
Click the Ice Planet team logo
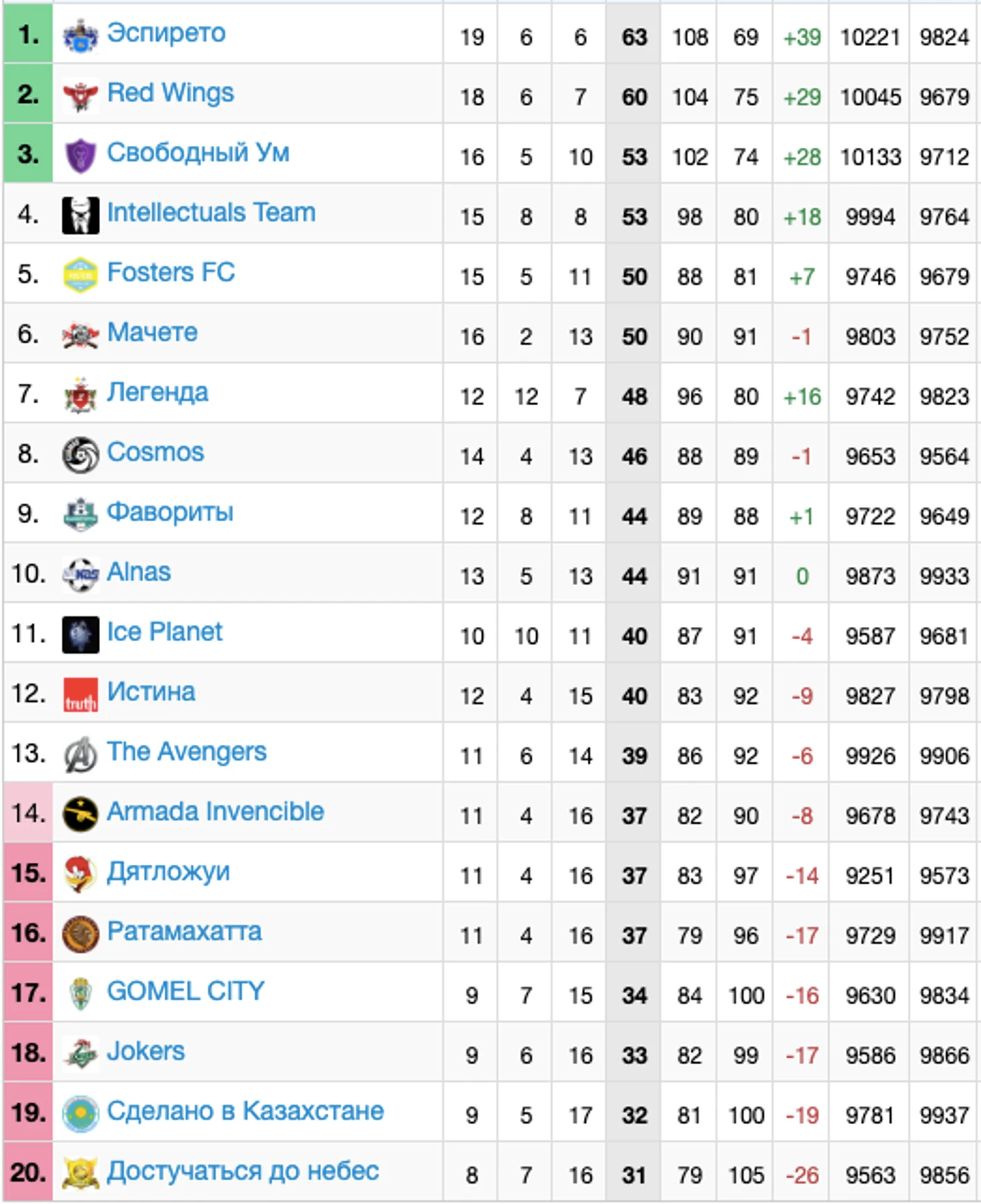[x=80, y=635]
